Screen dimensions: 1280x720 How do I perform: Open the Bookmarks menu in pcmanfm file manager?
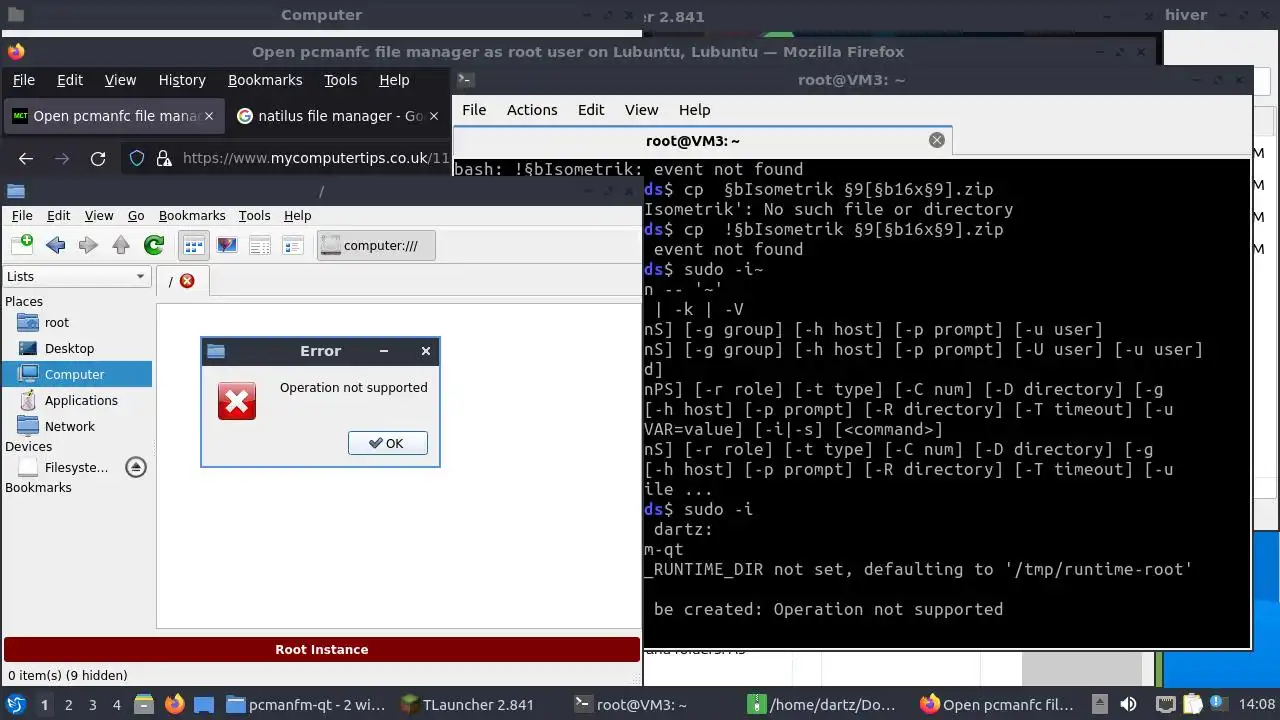192,215
